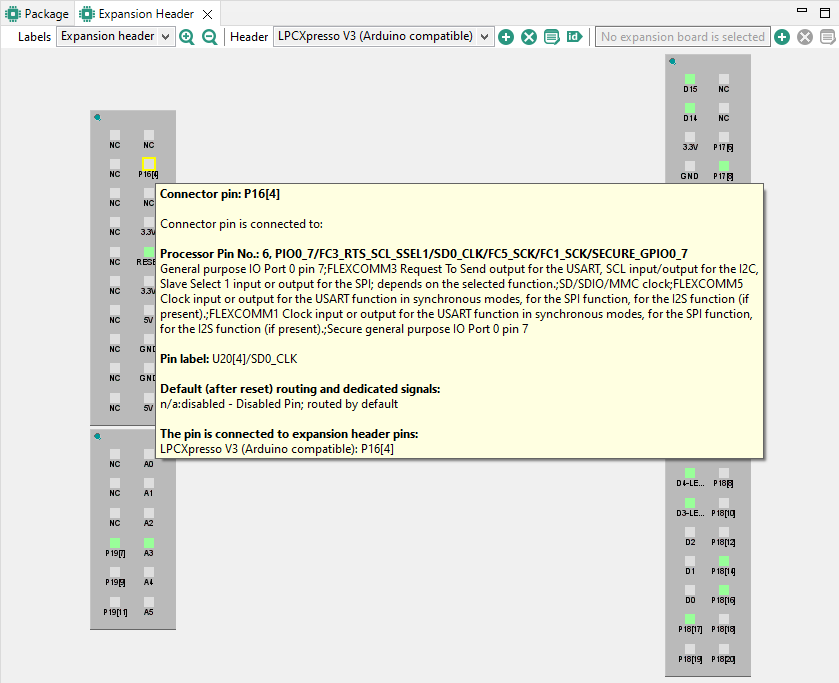
Task: Click the expansion board selection field
Action: point(682,37)
